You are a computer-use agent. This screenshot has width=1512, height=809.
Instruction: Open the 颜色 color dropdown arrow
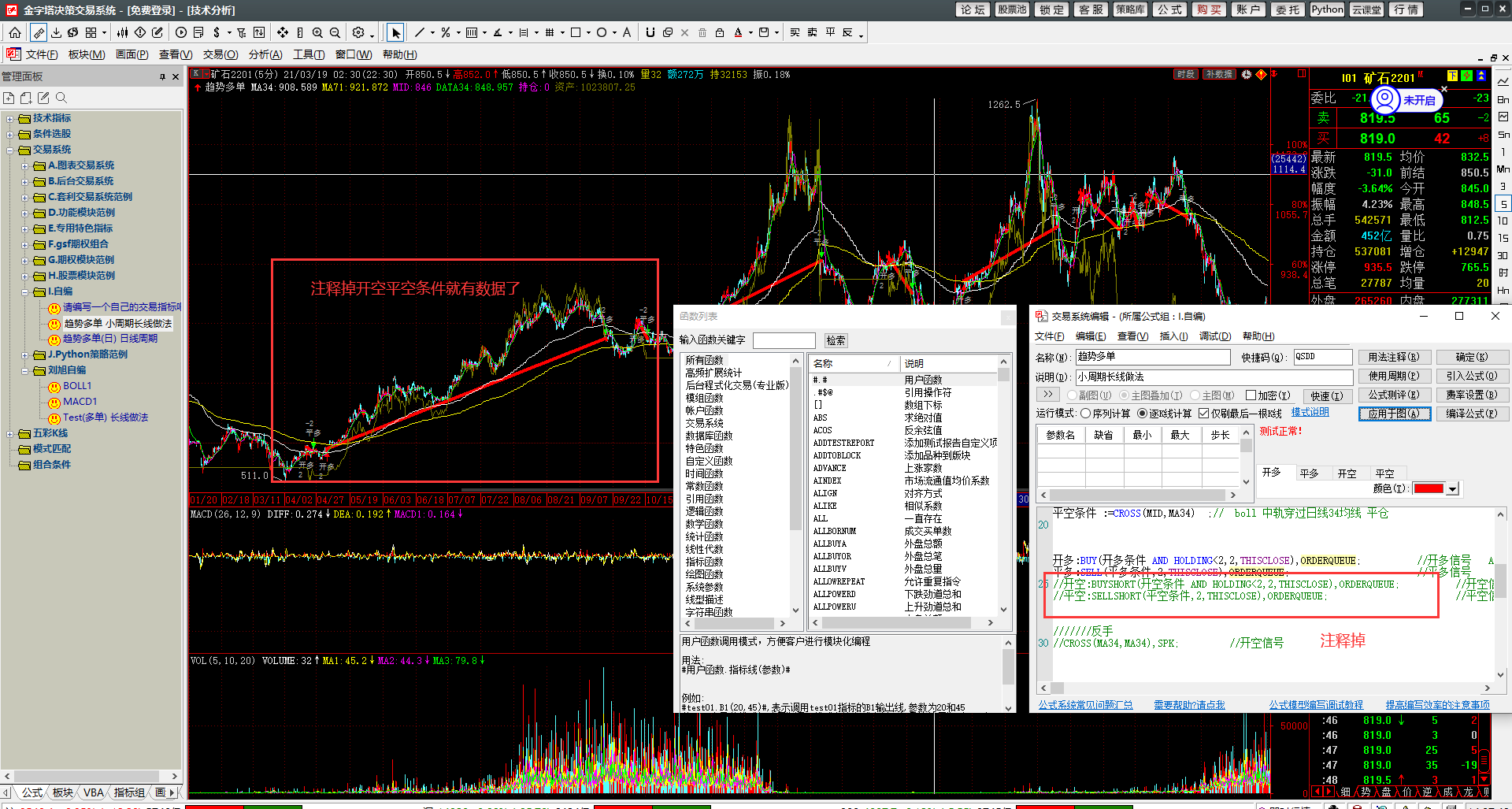coord(1453,489)
